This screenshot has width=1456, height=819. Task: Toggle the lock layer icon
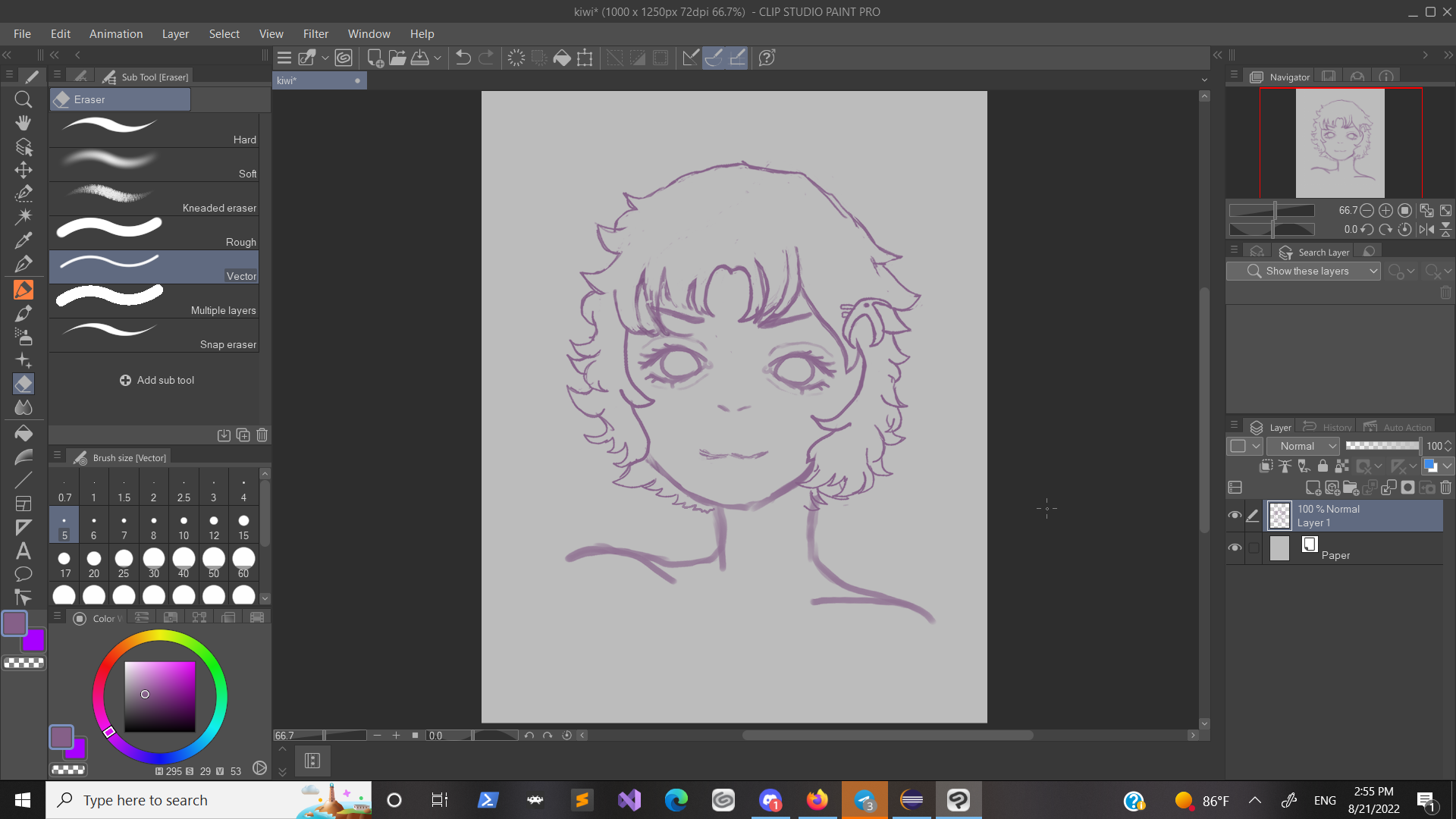pos(1323,466)
